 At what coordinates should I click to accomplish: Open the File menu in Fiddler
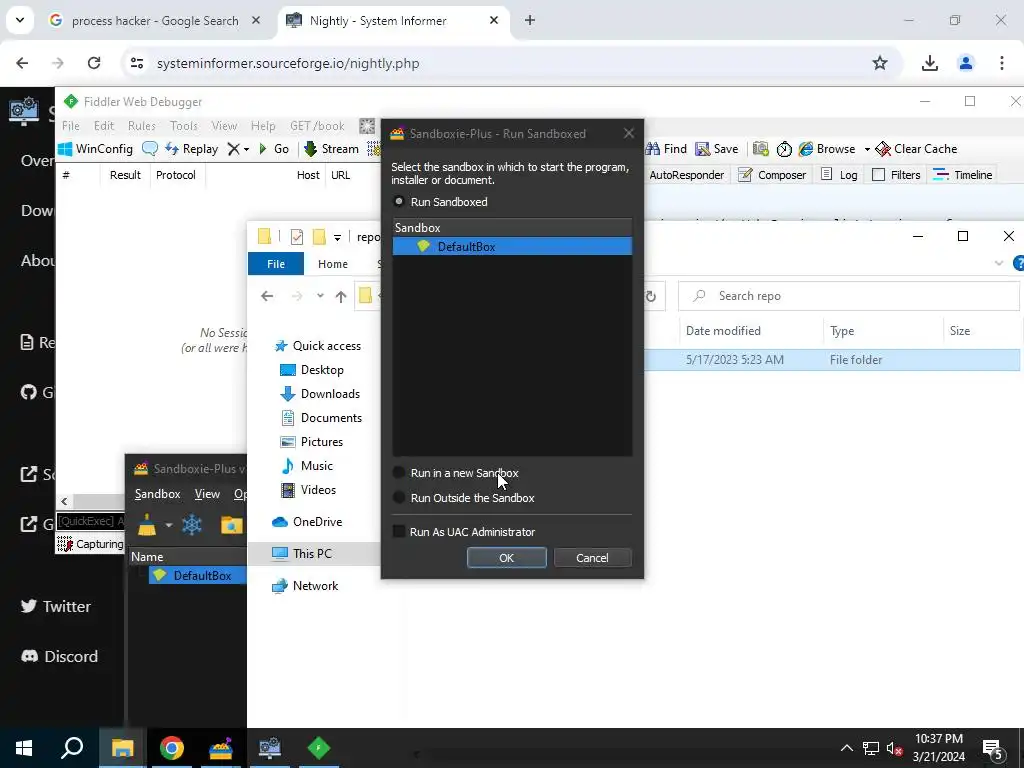pyautogui.click(x=71, y=126)
